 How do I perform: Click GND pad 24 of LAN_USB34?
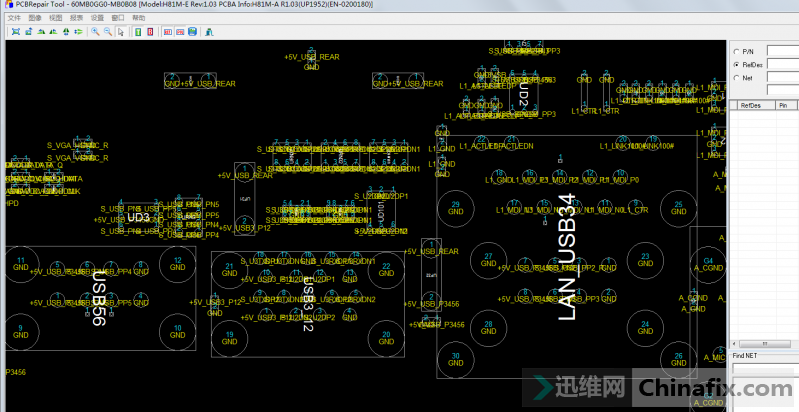pos(645,327)
